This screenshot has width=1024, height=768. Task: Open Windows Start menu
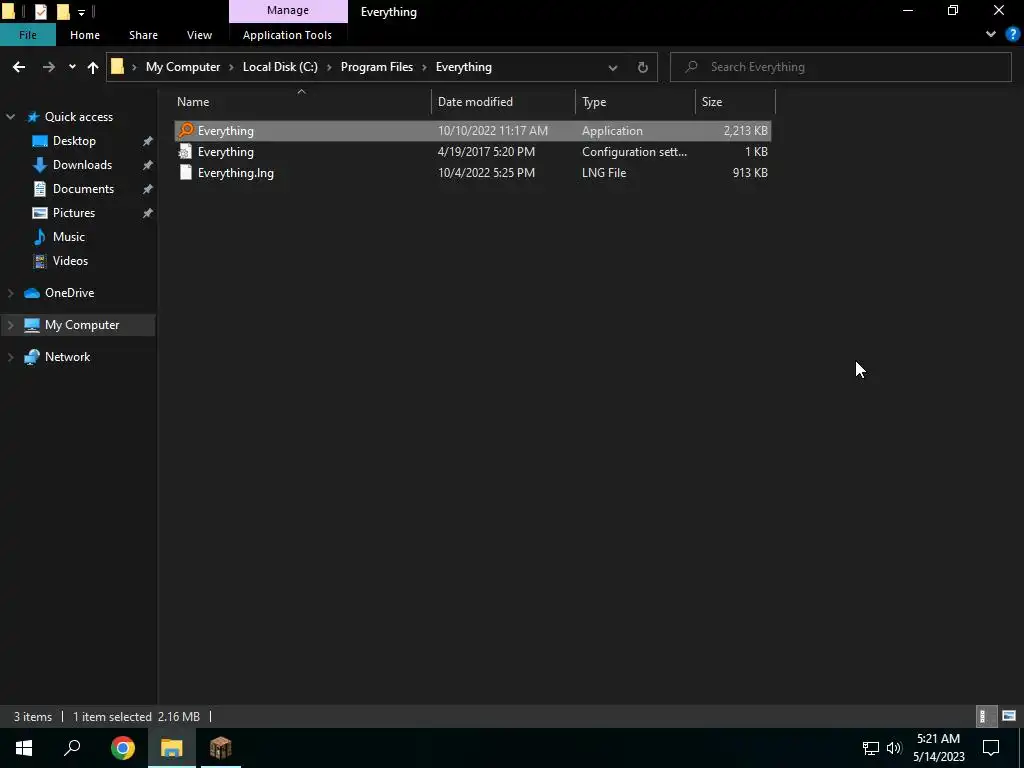point(24,748)
